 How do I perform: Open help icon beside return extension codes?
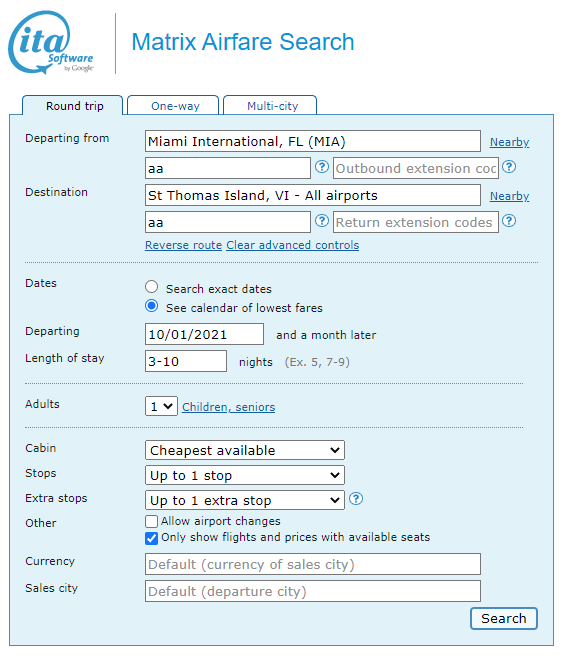(509, 221)
